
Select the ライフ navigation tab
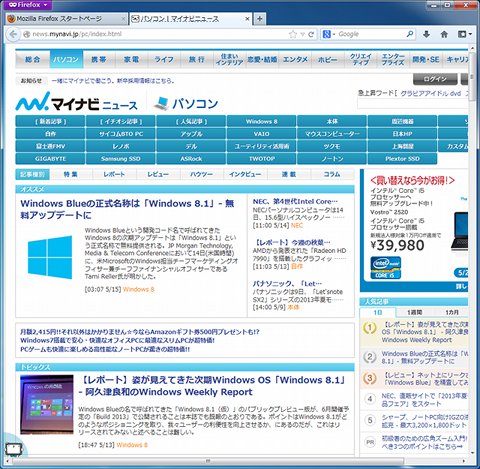(164, 59)
